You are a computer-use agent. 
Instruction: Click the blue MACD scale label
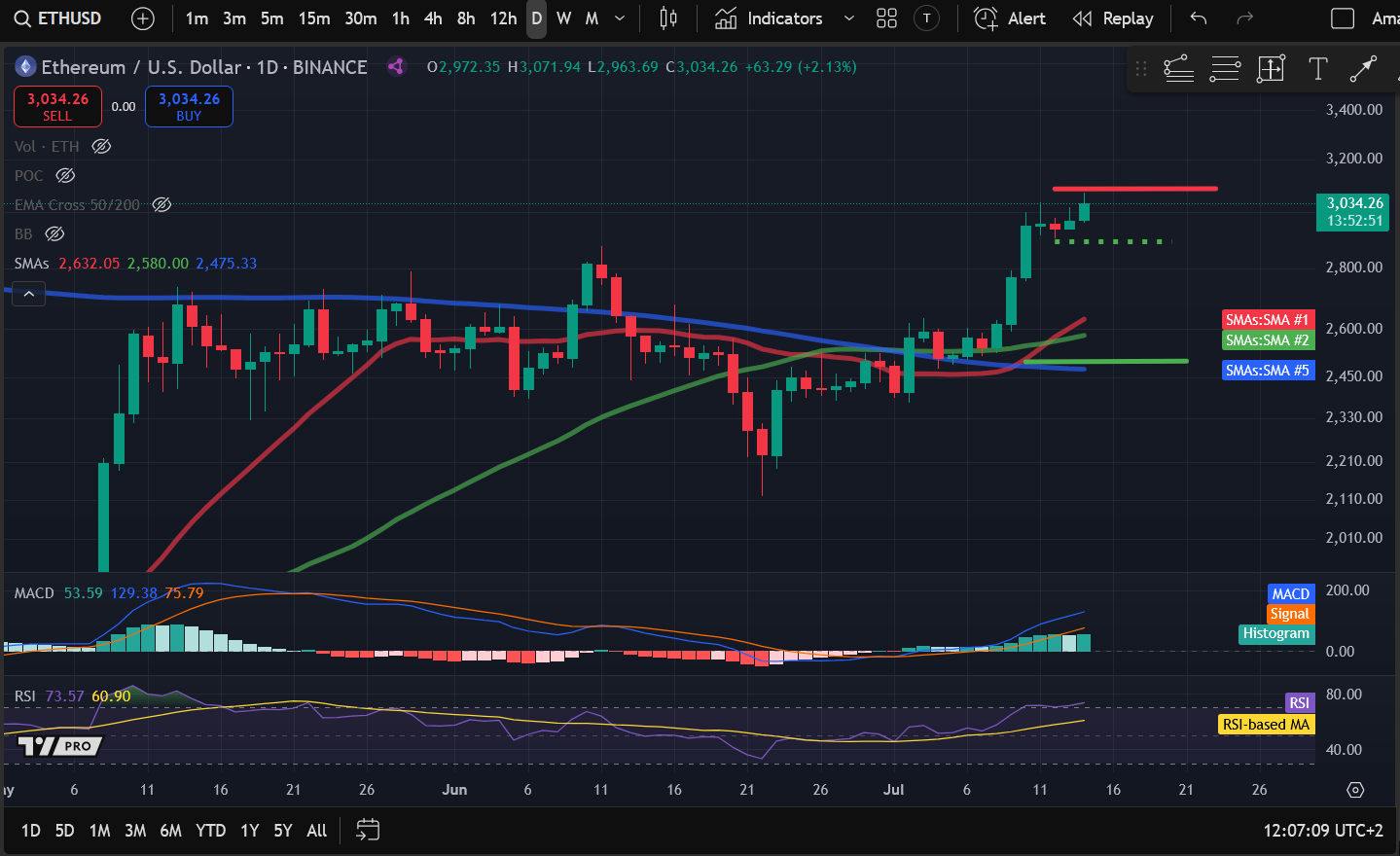[1291, 594]
